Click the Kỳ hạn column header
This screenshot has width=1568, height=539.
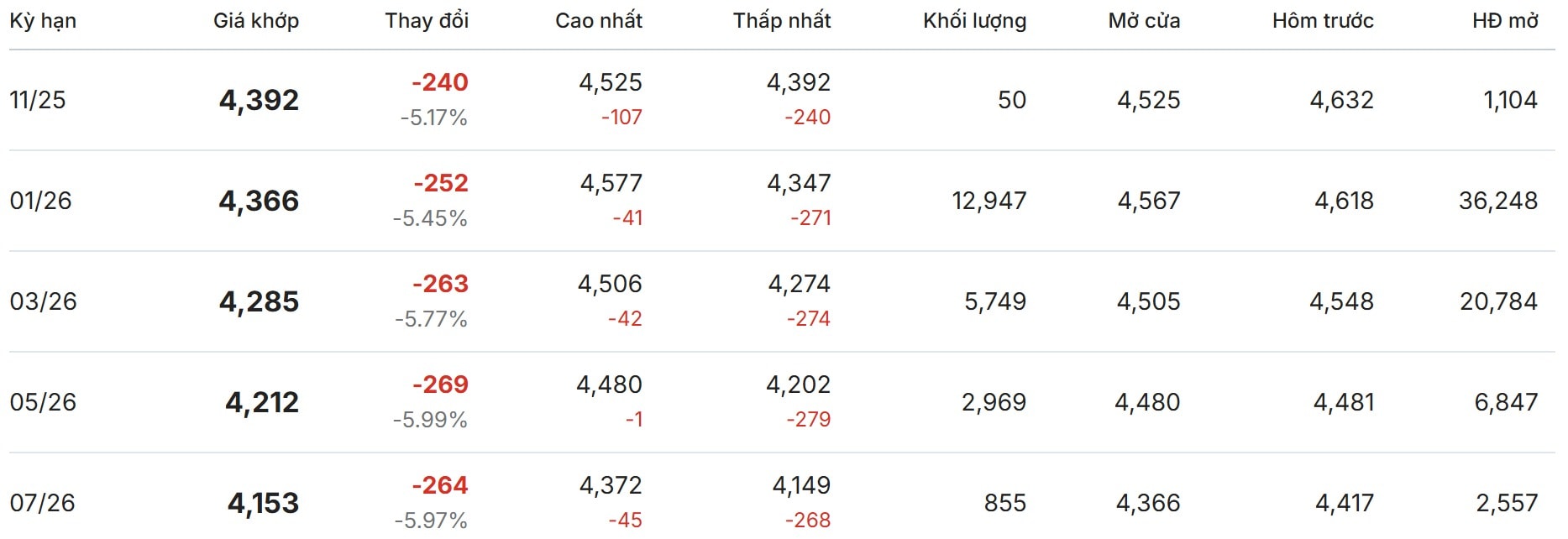[43, 21]
